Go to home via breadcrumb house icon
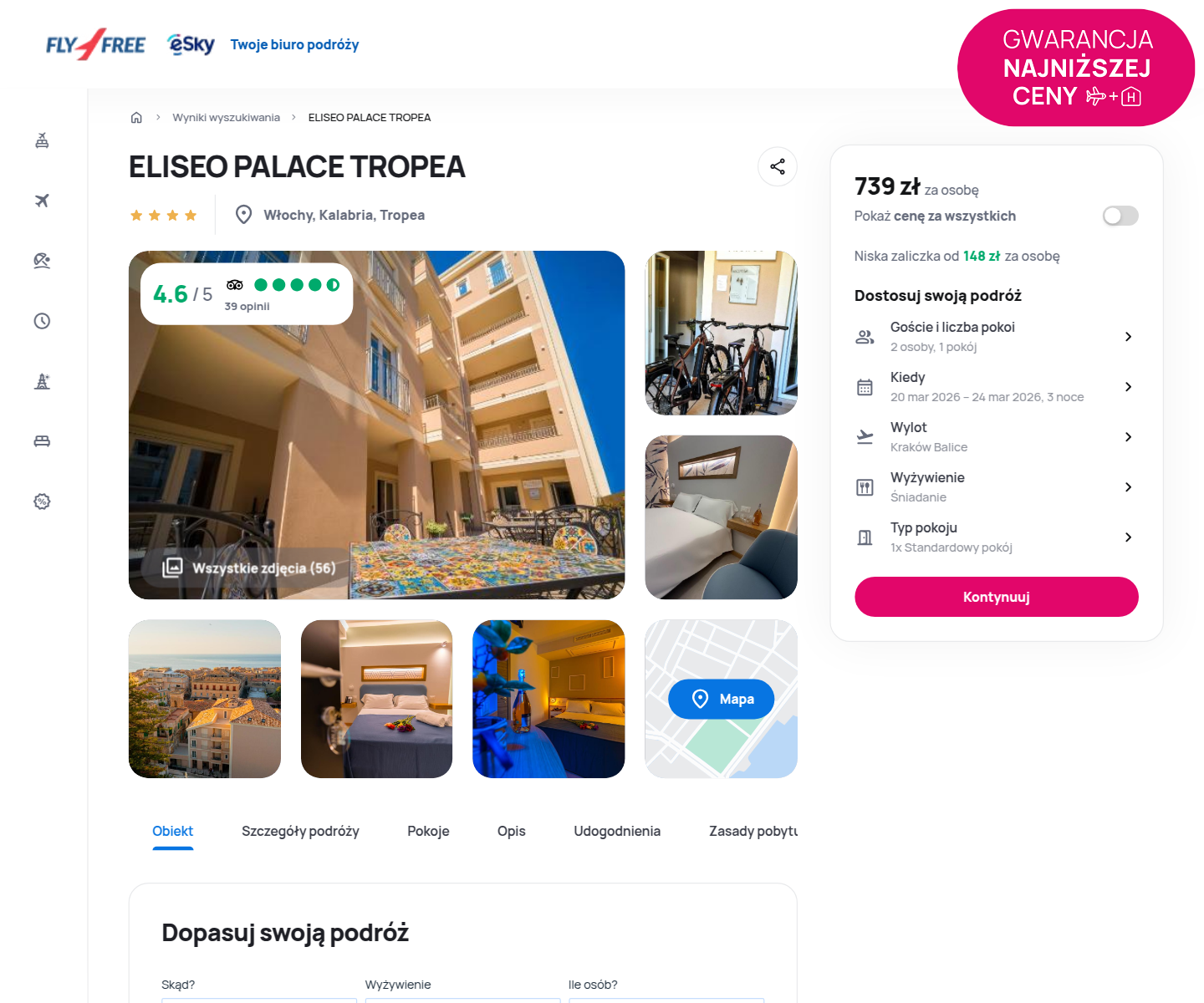 click(136, 117)
